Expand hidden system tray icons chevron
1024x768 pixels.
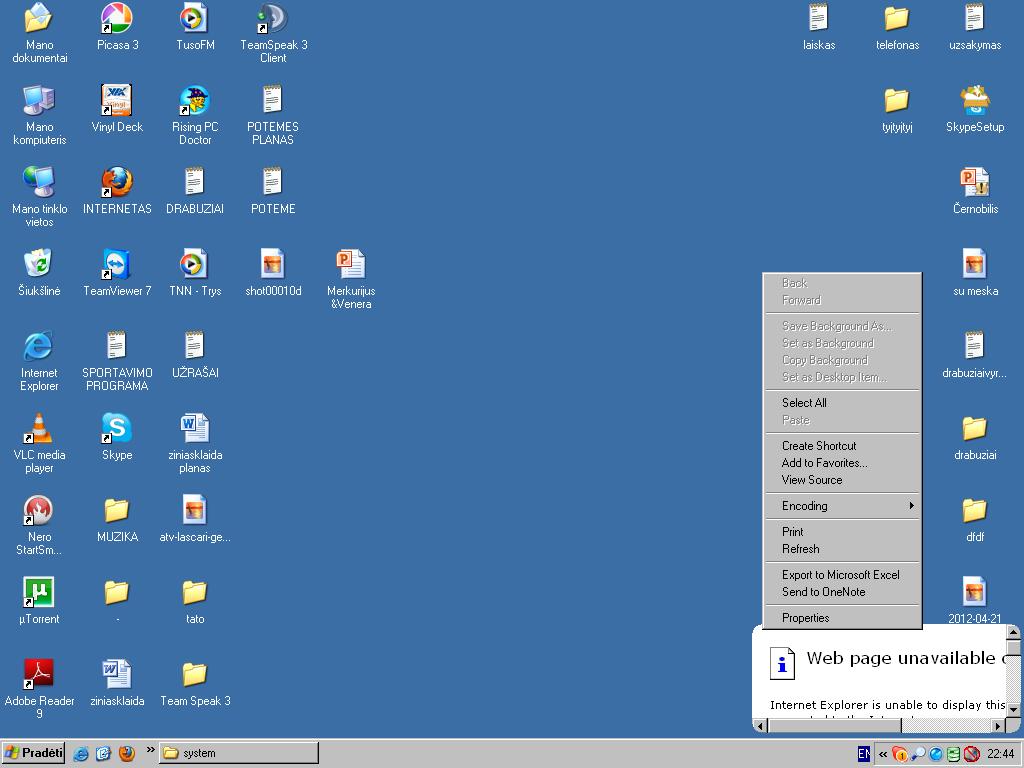click(883, 754)
